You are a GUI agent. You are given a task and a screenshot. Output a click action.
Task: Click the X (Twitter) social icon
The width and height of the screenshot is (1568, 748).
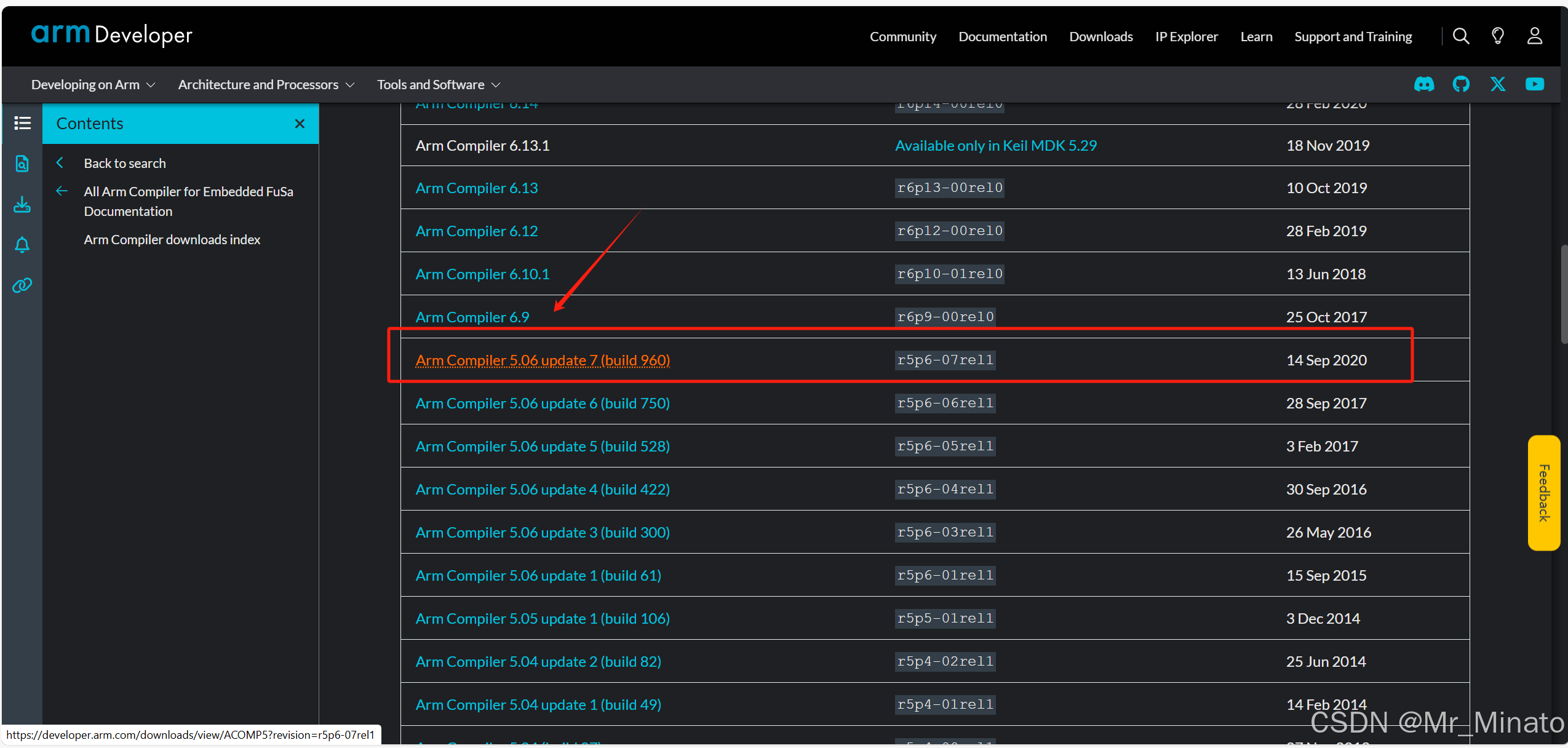pyautogui.click(x=1498, y=84)
